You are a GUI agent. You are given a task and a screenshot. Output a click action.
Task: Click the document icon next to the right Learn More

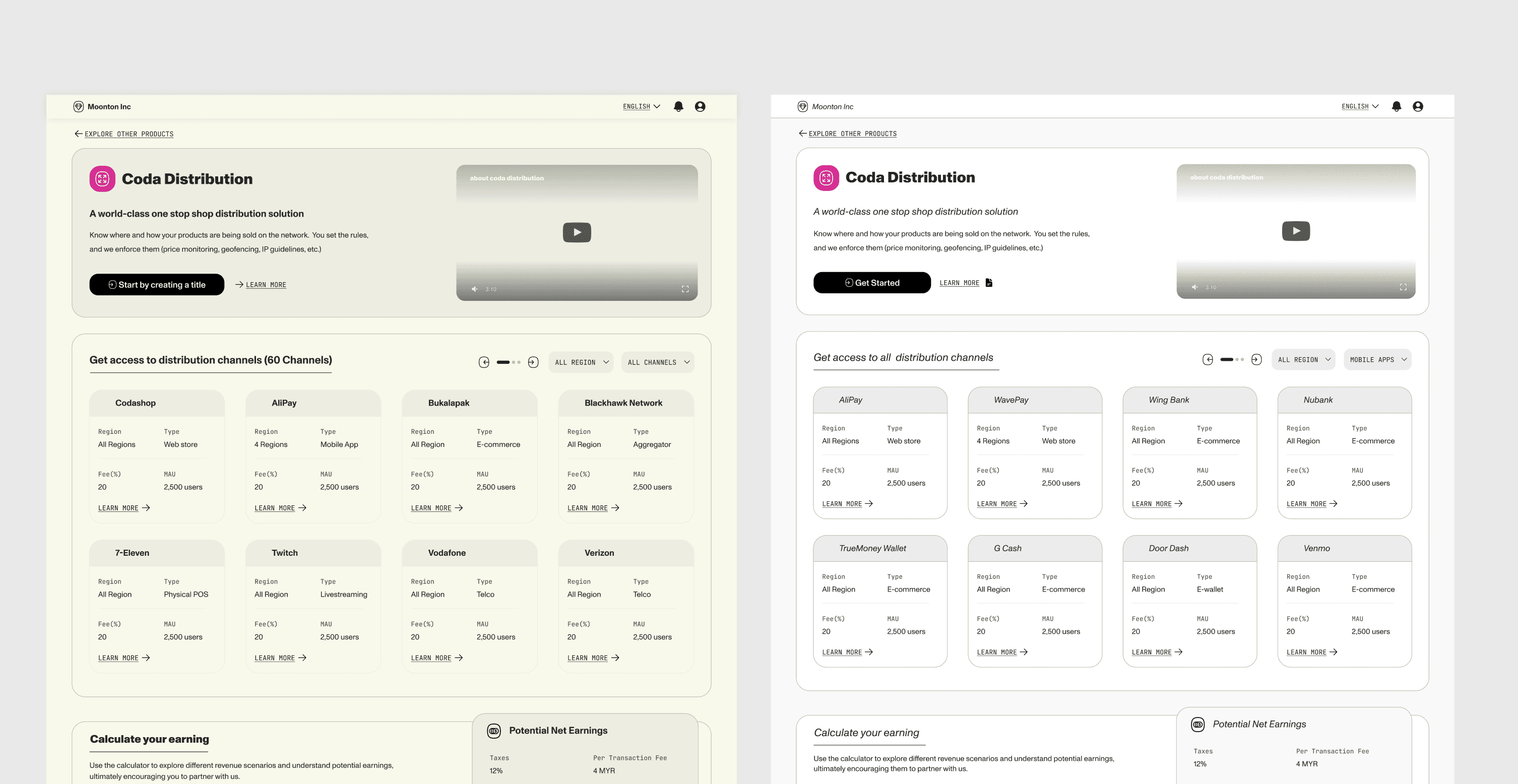(x=989, y=283)
